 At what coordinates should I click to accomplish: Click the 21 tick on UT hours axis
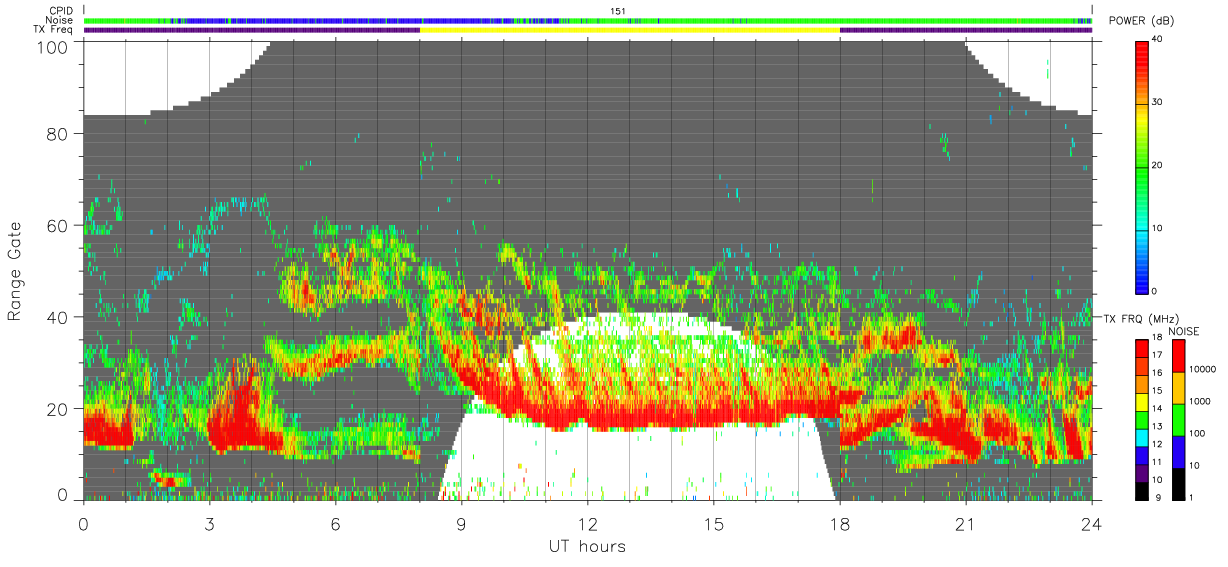click(x=966, y=524)
